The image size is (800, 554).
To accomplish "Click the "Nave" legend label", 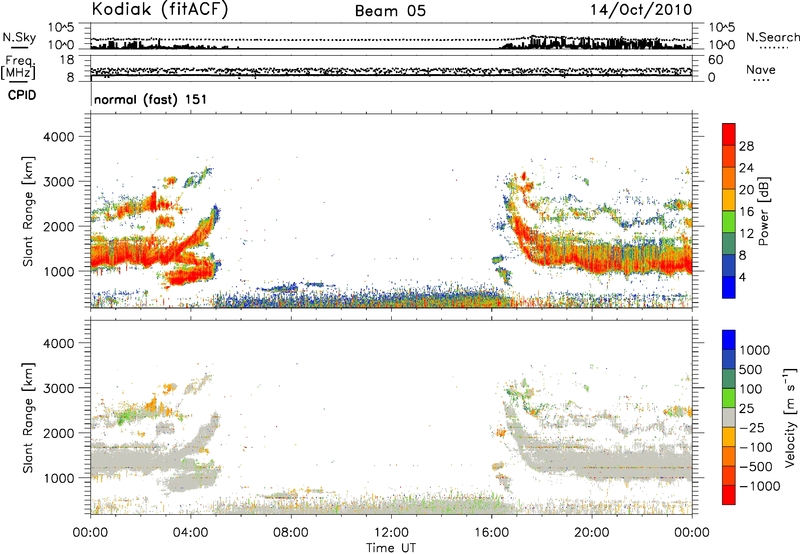I will pos(761,70).
